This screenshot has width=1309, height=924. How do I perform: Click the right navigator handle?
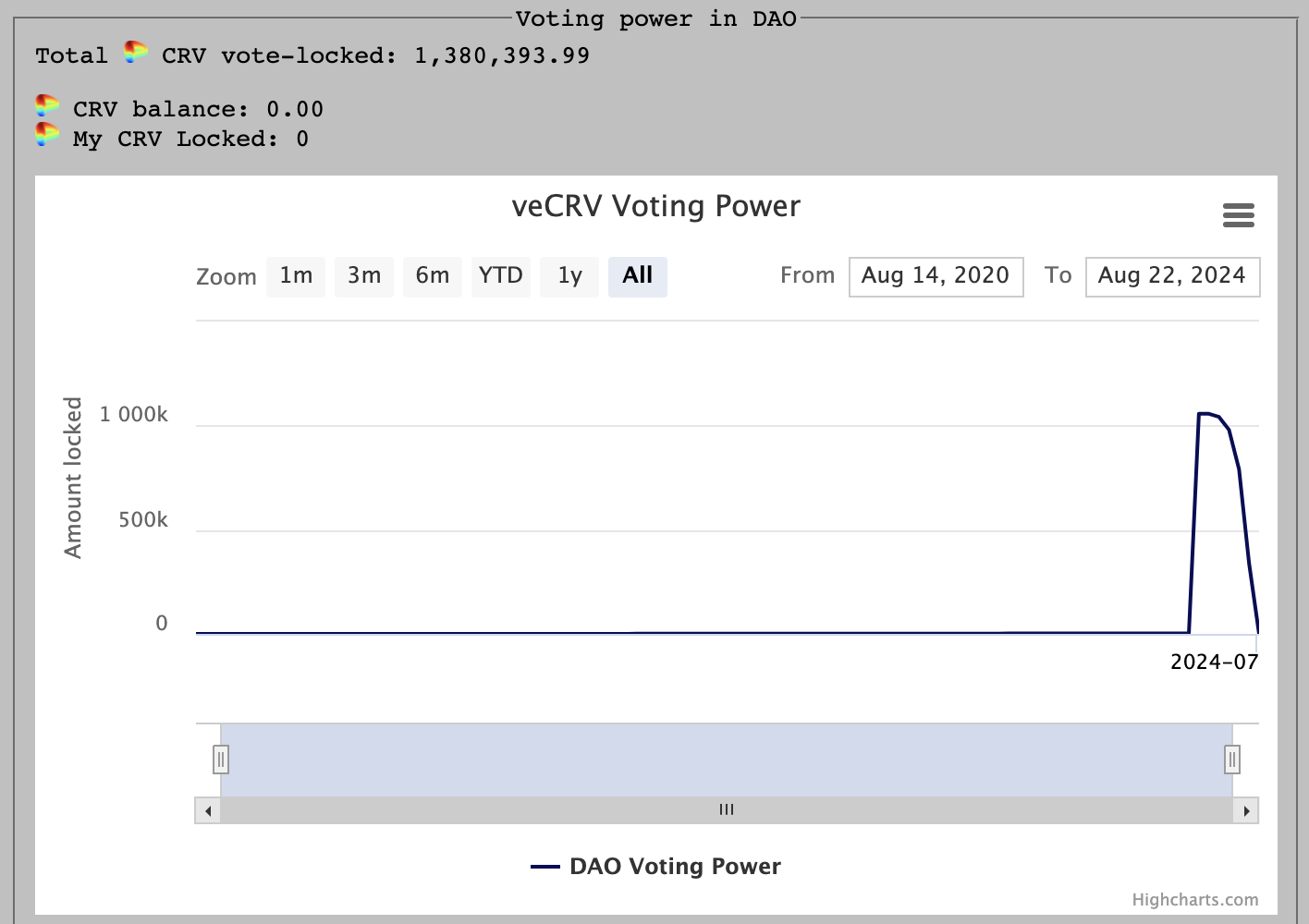(x=1231, y=760)
